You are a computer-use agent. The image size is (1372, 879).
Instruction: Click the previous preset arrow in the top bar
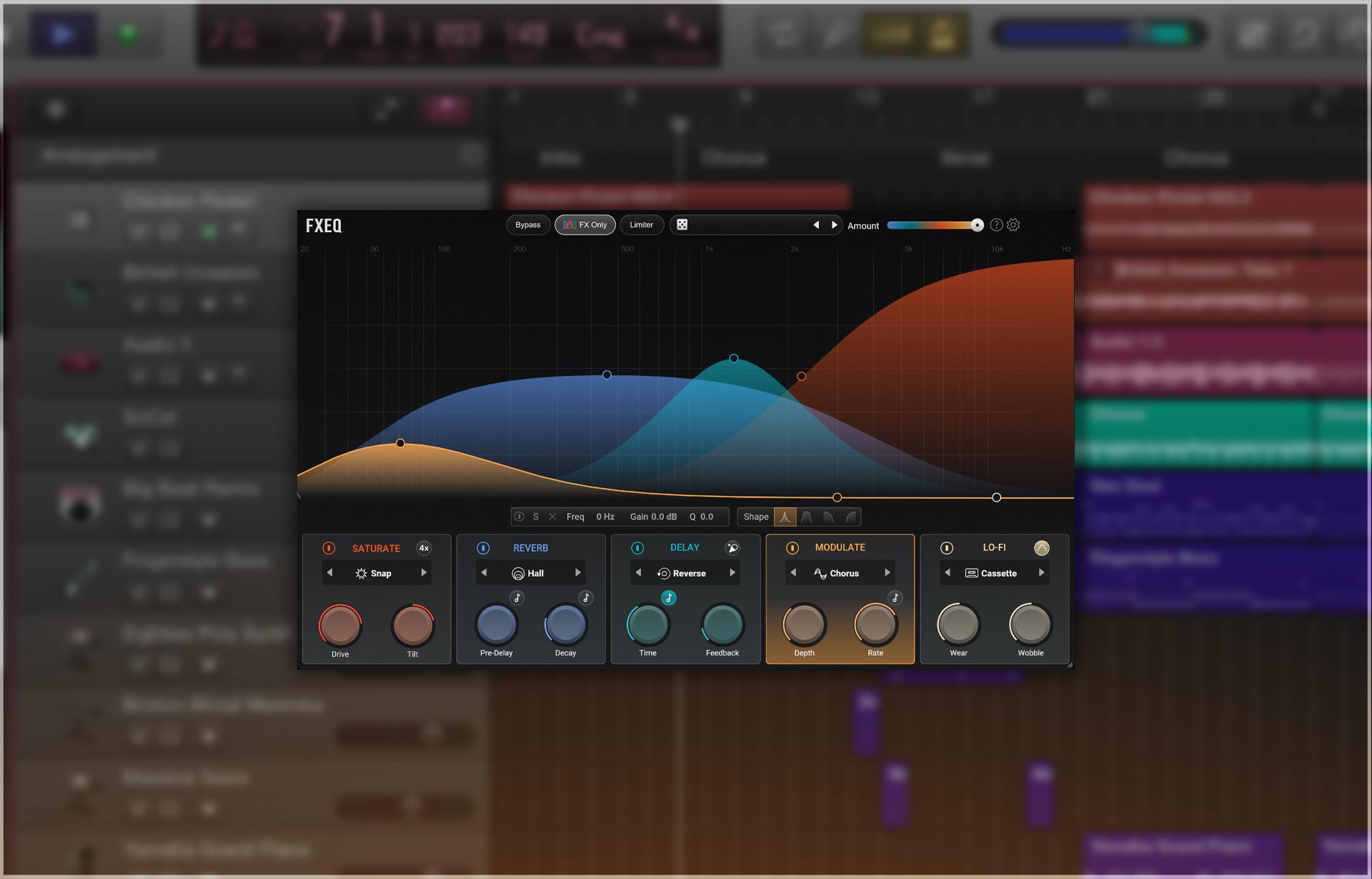[816, 225]
